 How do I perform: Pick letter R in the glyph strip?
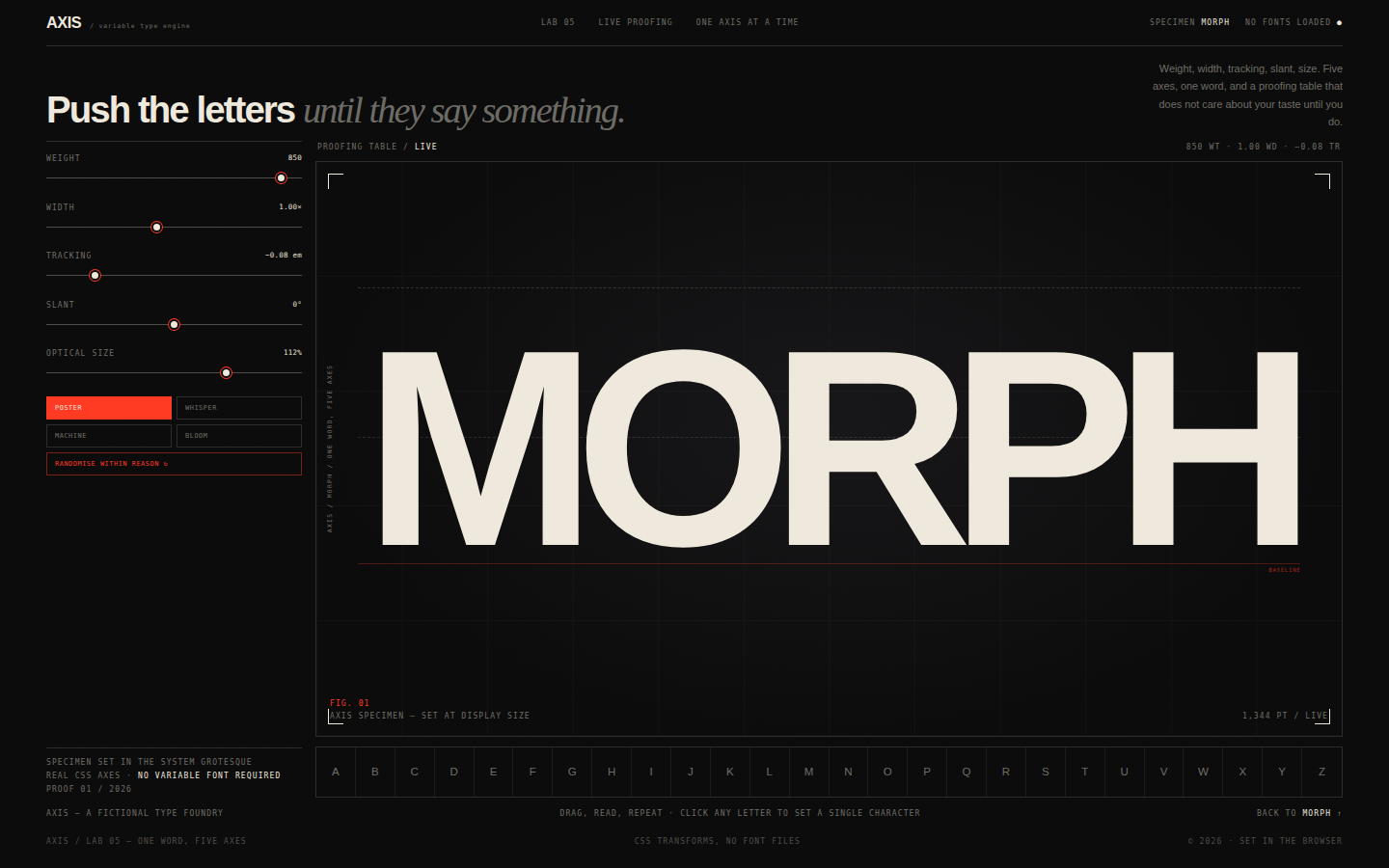[1006, 772]
